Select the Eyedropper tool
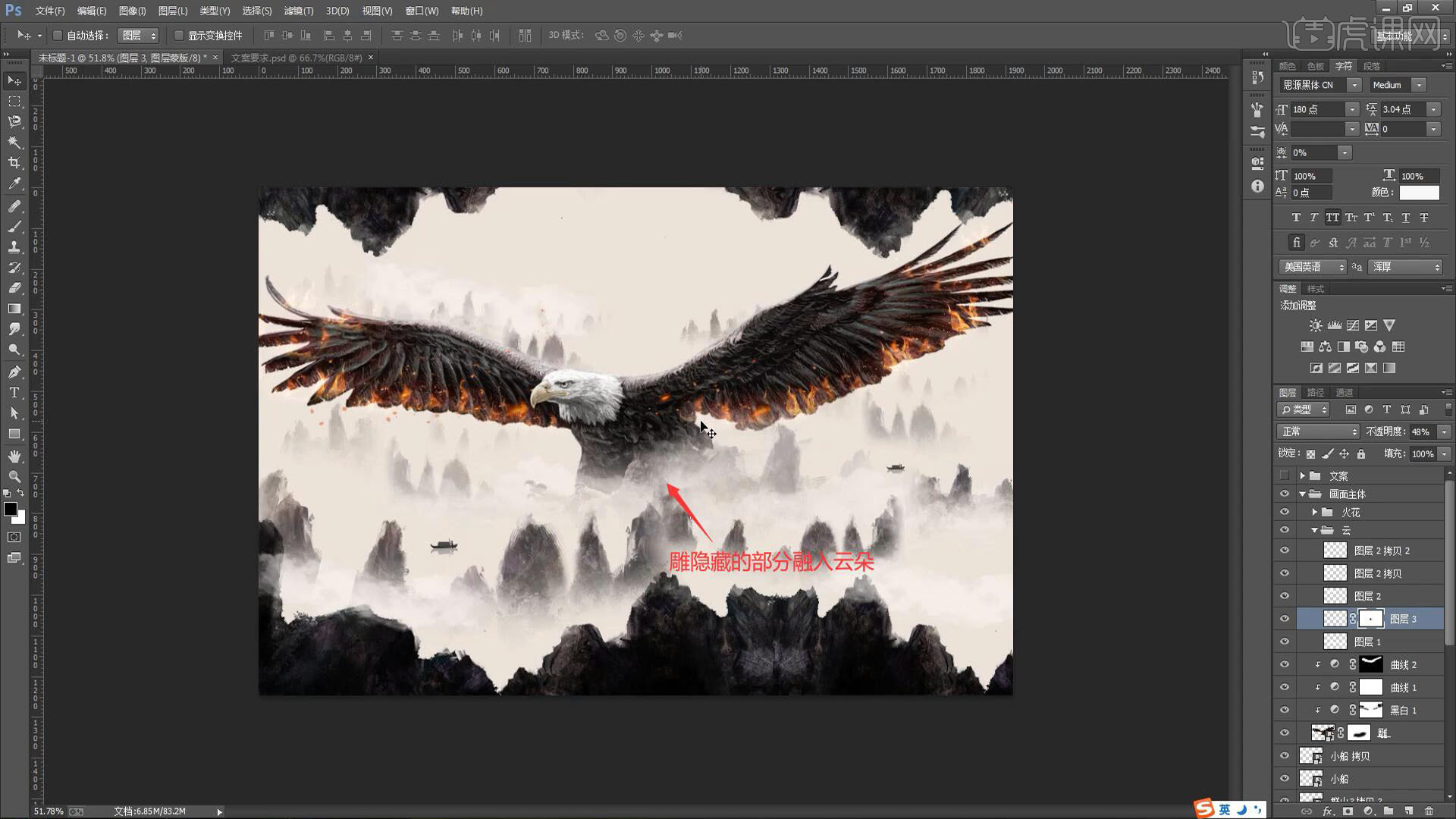 click(x=14, y=183)
